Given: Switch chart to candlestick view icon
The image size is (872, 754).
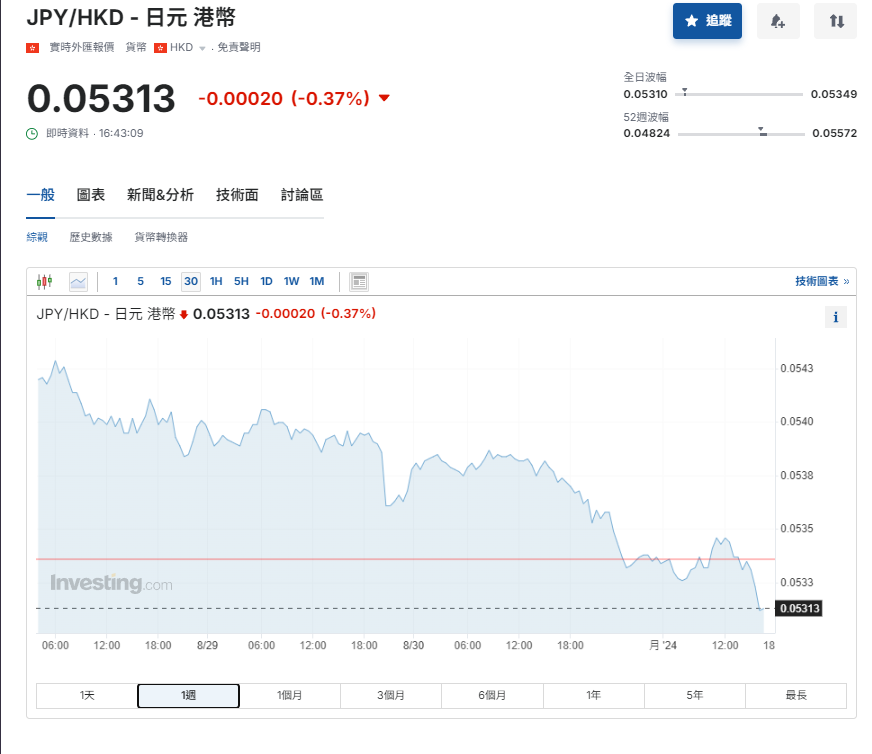Looking at the screenshot, I should (x=44, y=281).
